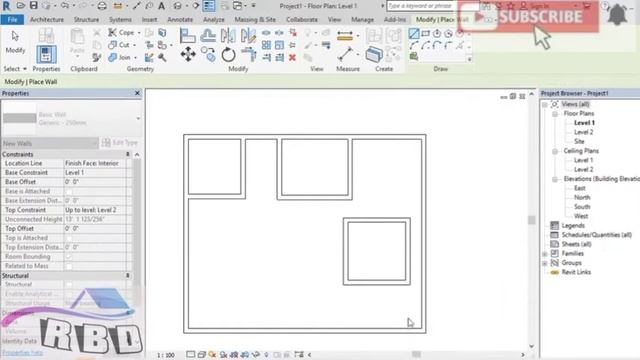The image size is (640, 360).
Task: Select Schedules/Quantities in Project Browser
Action: [x=597, y=235]
